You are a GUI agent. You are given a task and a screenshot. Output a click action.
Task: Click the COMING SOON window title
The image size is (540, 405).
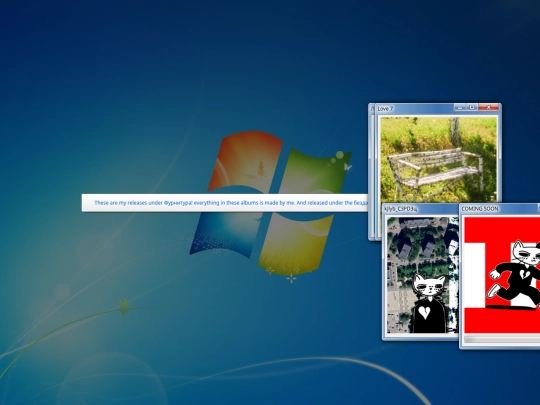click(480, 209)
